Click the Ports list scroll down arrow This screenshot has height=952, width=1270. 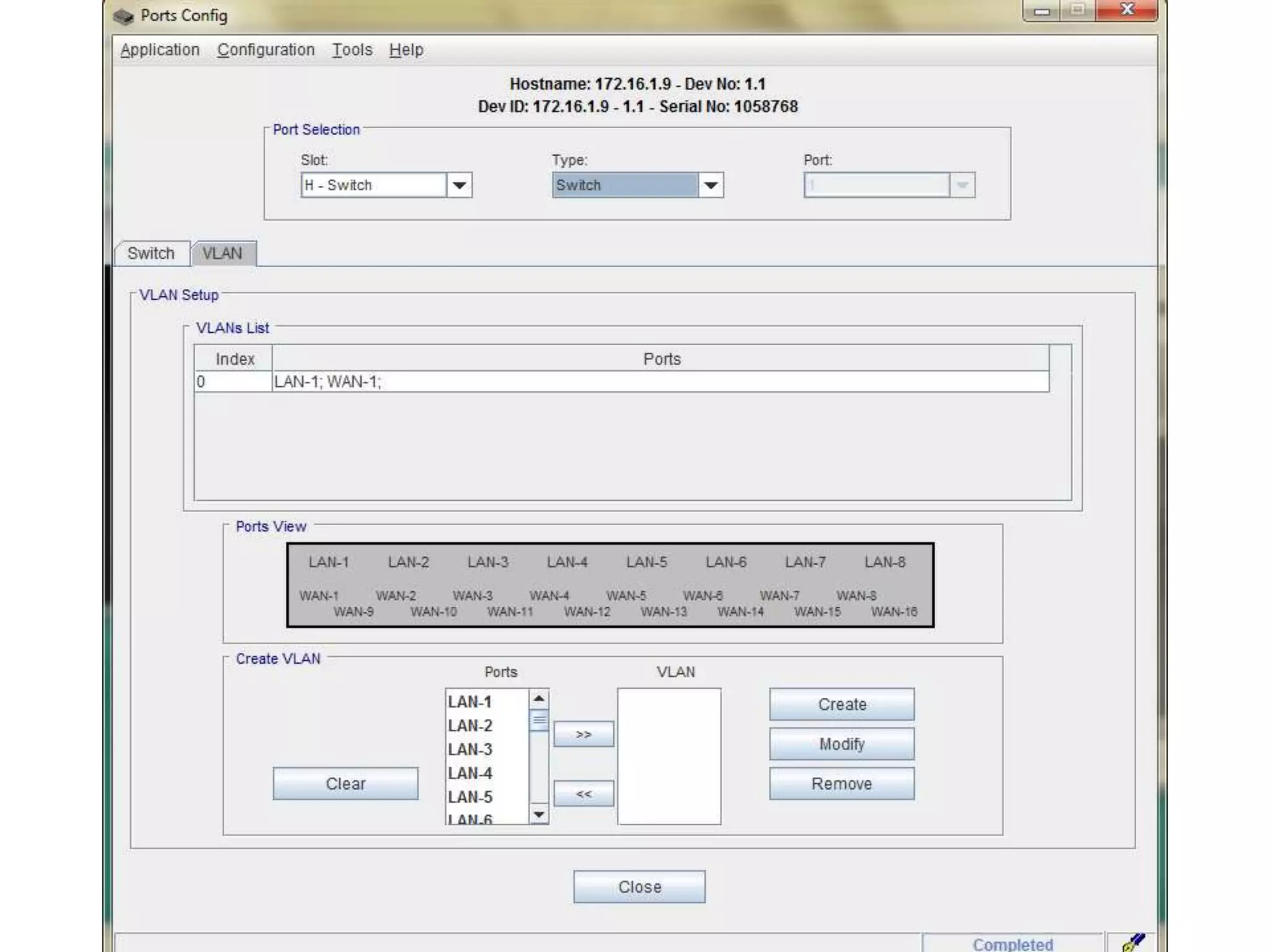coord(539,814)
